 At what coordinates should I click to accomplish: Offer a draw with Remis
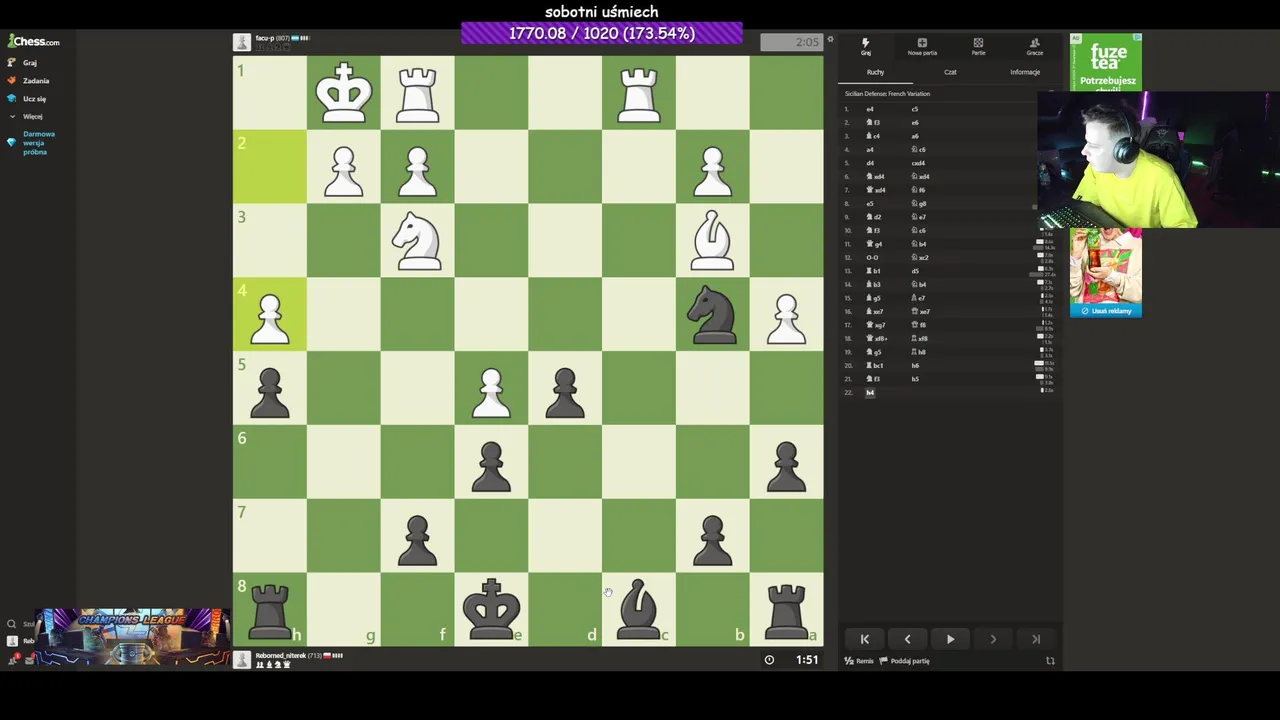pos(859,661)
